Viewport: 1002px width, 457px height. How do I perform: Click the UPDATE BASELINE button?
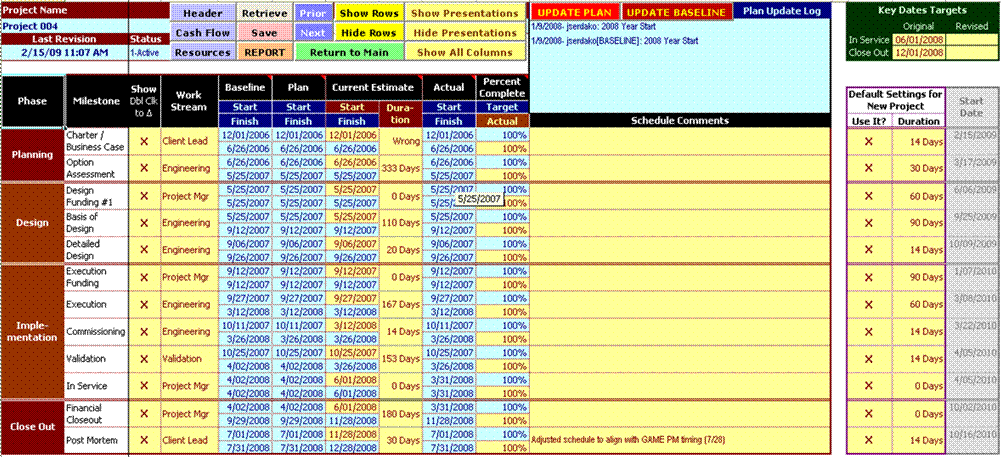pos(676,12)
